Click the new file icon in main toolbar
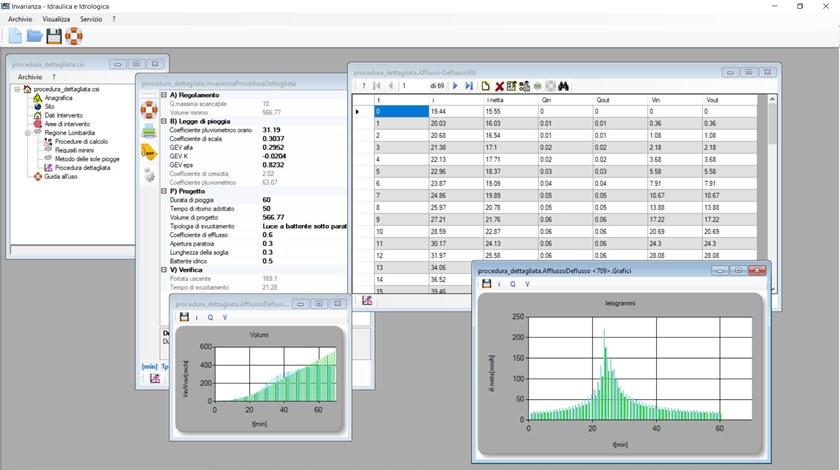840x470 pixels. tap(15, 36)
